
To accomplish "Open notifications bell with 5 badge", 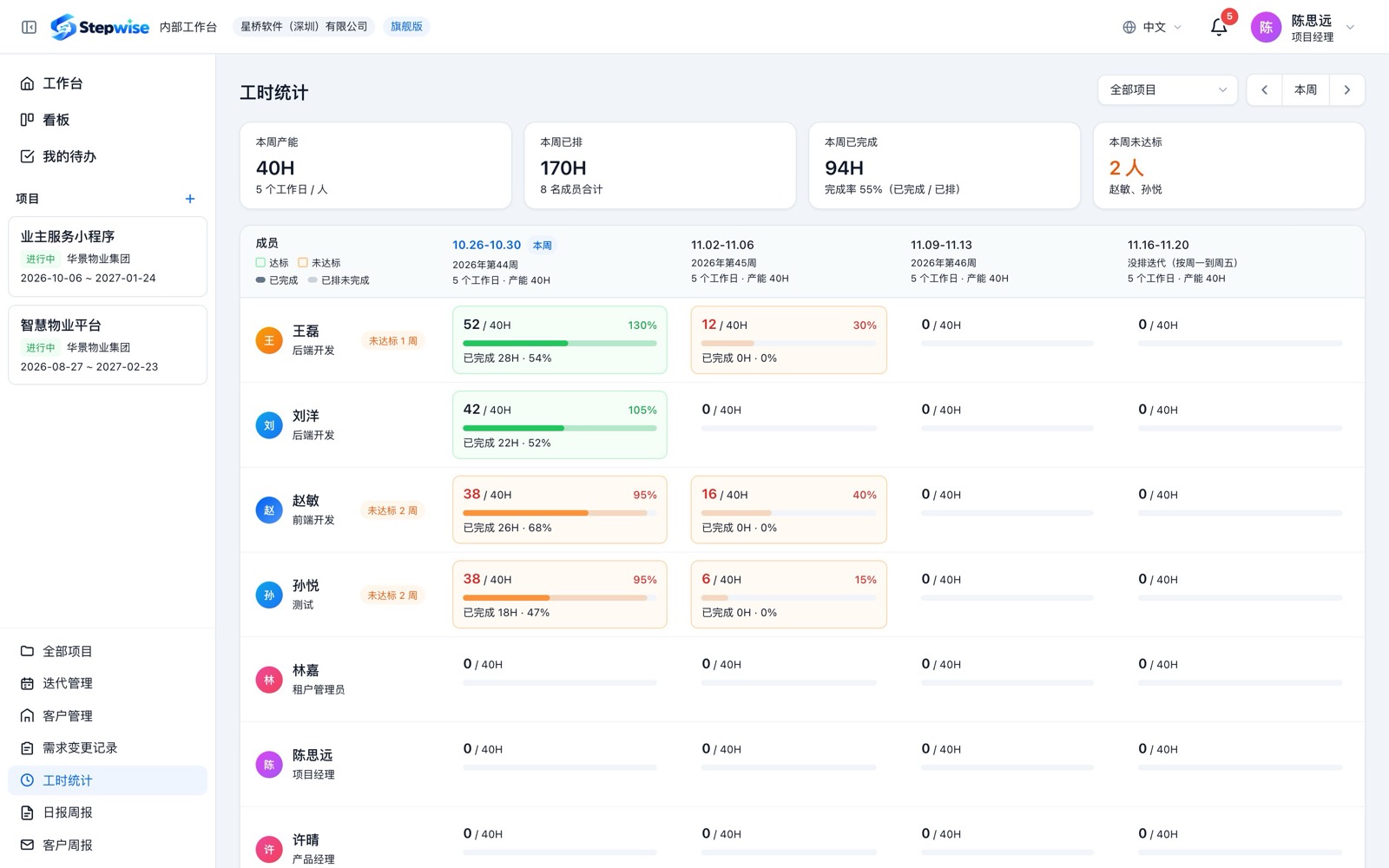I will [x=1219, y=27].
